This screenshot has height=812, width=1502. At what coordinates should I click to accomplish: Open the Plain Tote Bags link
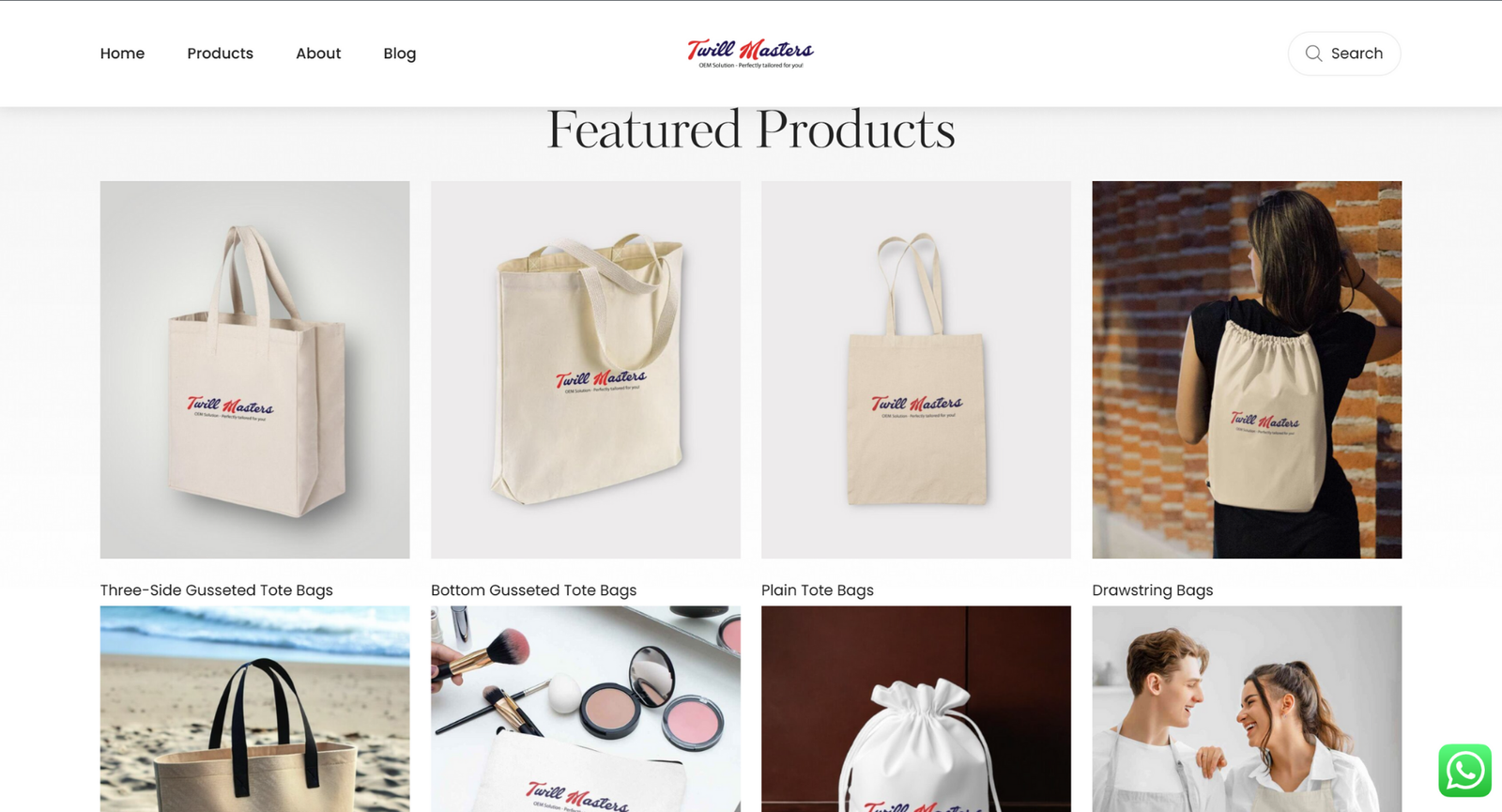[817, 590]
